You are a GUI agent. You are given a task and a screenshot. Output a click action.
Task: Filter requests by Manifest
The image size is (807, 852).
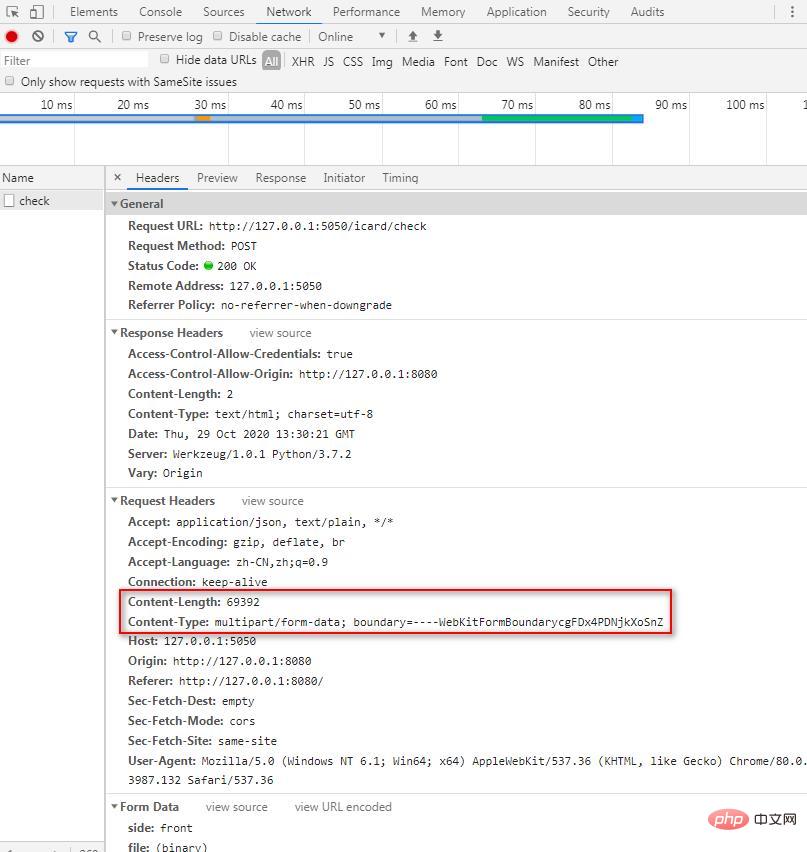(556, 61)
